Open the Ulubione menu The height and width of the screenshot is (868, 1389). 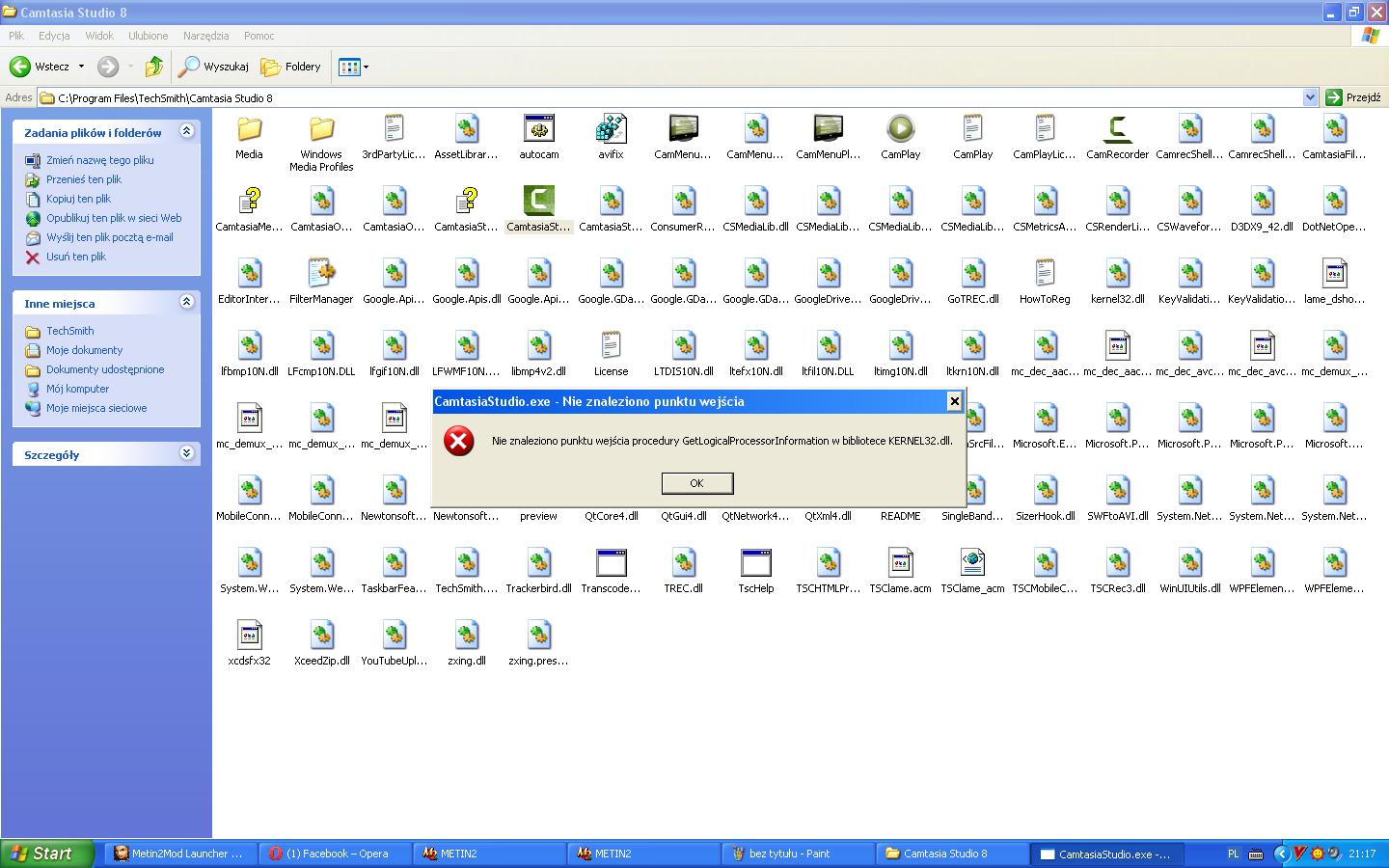[149, 36]
